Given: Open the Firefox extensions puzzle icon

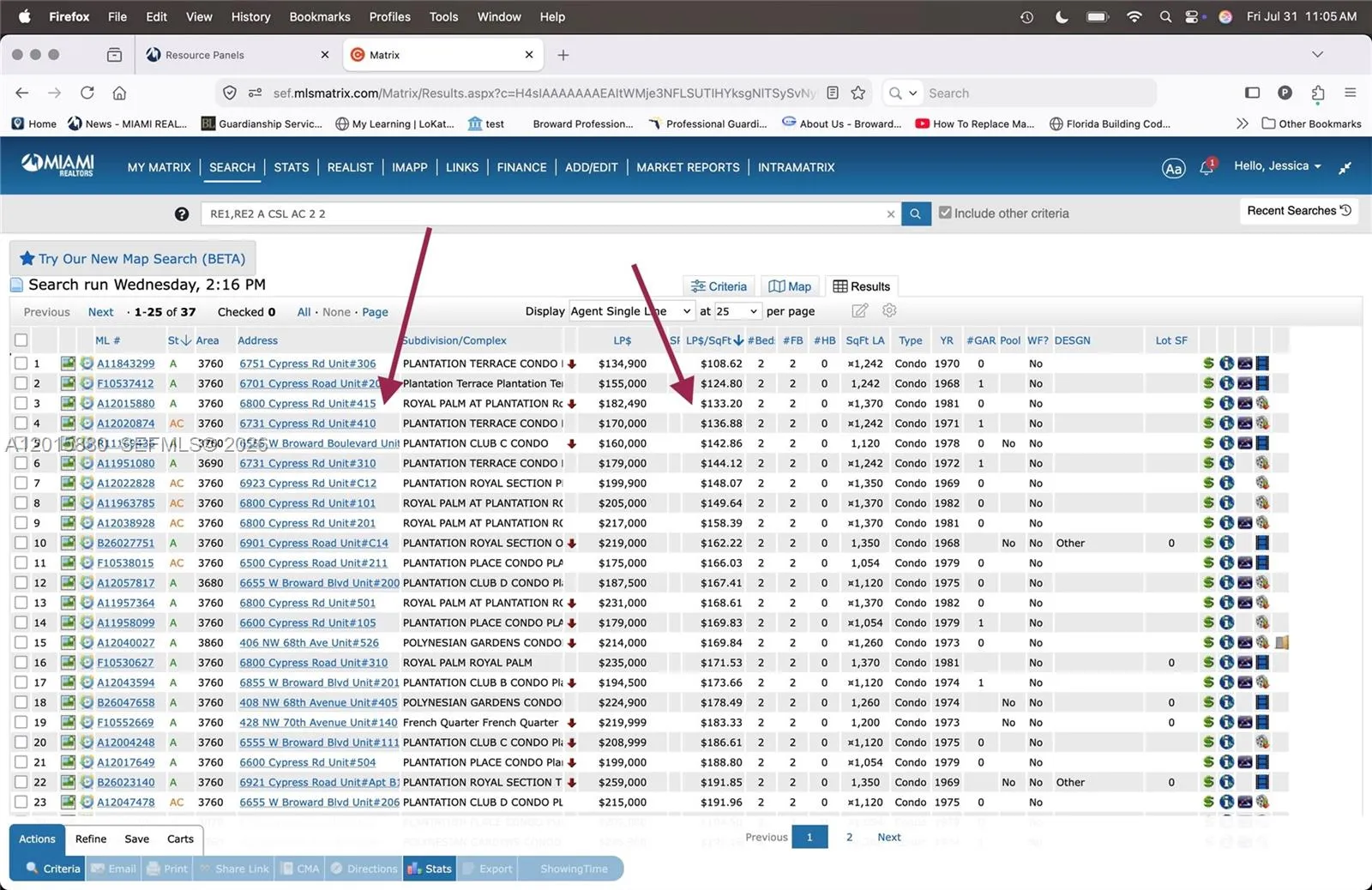Looking at the screenshot, I should (x=1318, y=93).
